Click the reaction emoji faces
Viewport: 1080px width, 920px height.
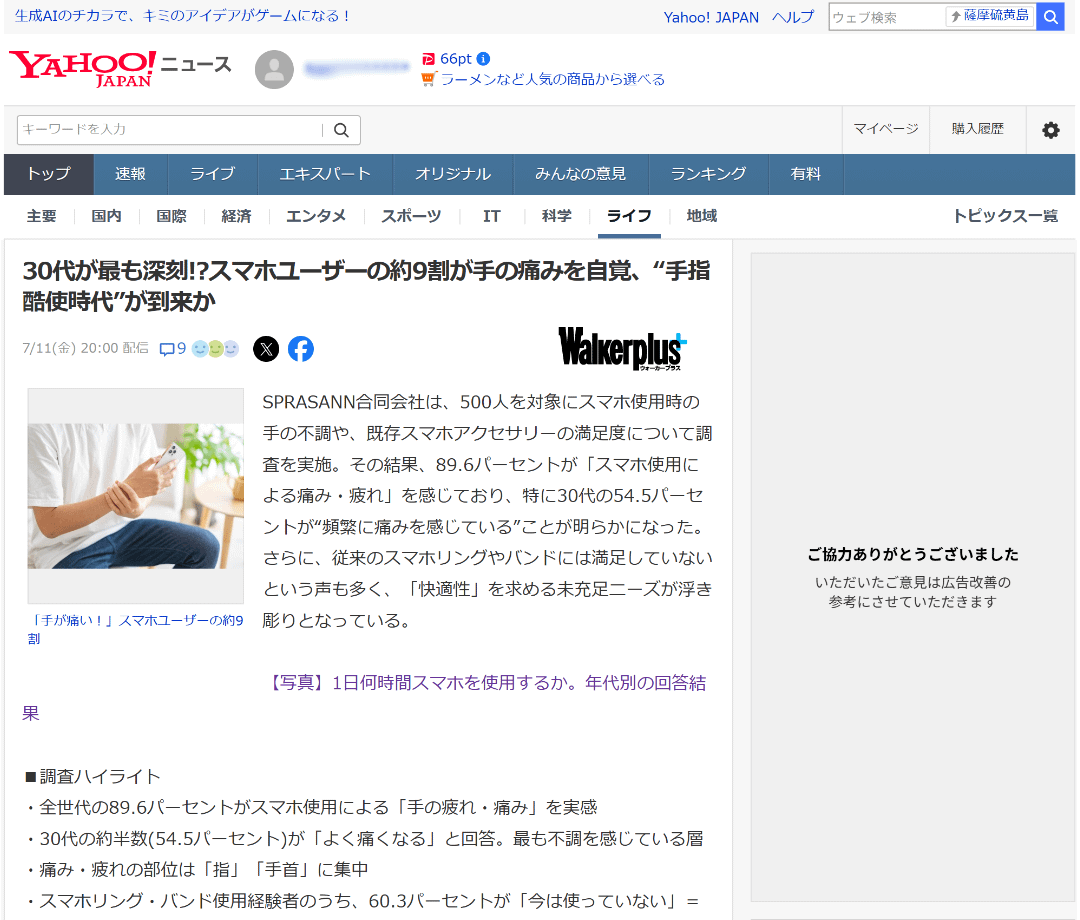215,349
